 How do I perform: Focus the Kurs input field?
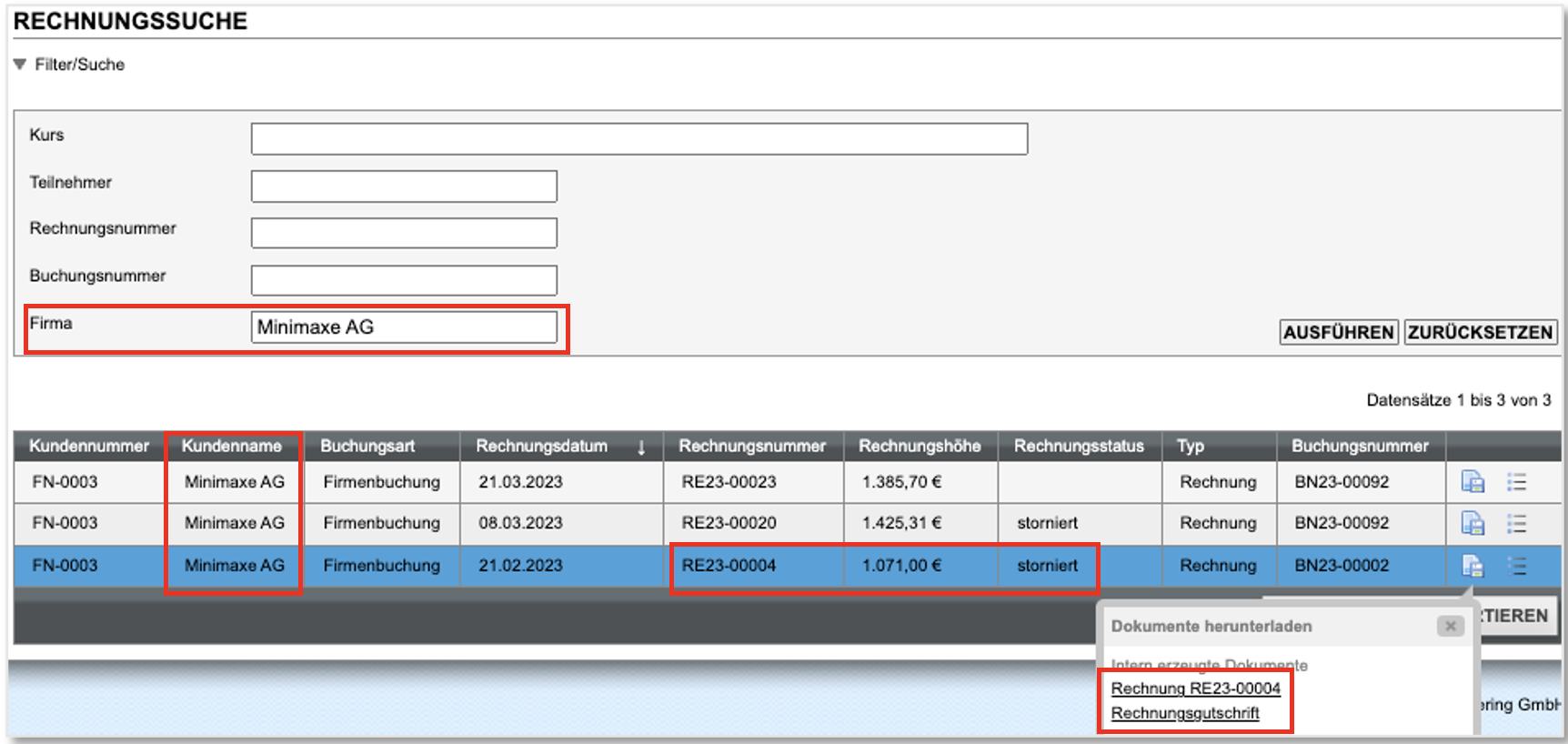click(x=638, y=139)
